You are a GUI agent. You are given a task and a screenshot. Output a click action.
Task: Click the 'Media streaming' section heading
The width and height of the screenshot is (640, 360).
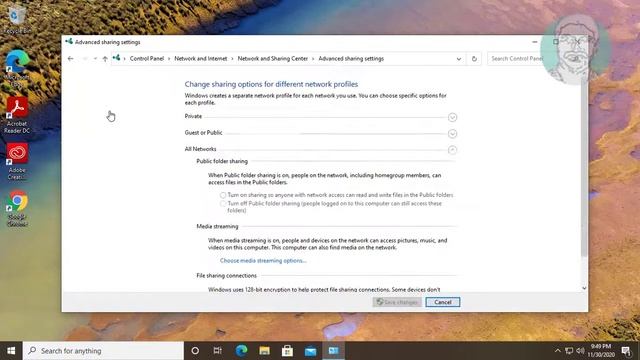(217, 226)
